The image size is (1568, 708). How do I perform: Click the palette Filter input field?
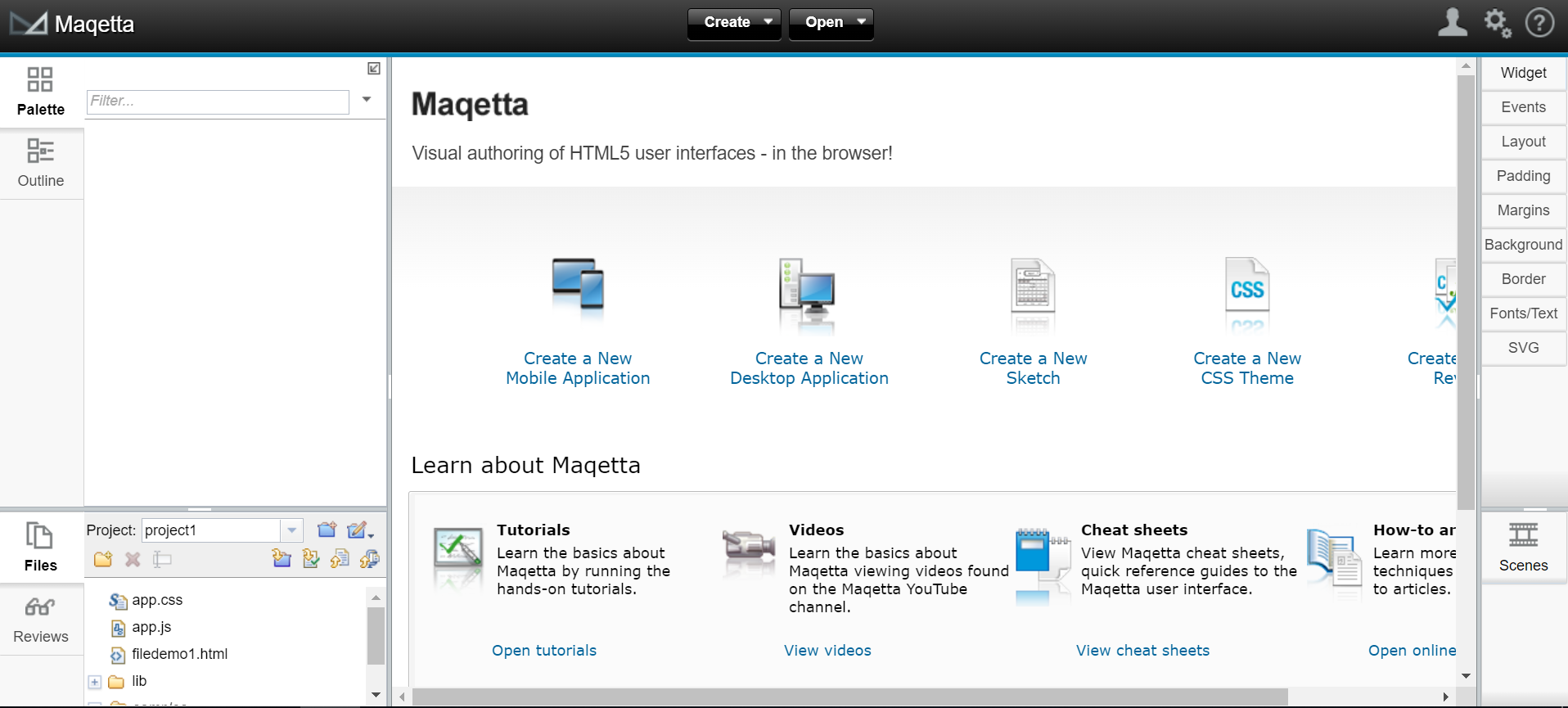click(218, 101)
